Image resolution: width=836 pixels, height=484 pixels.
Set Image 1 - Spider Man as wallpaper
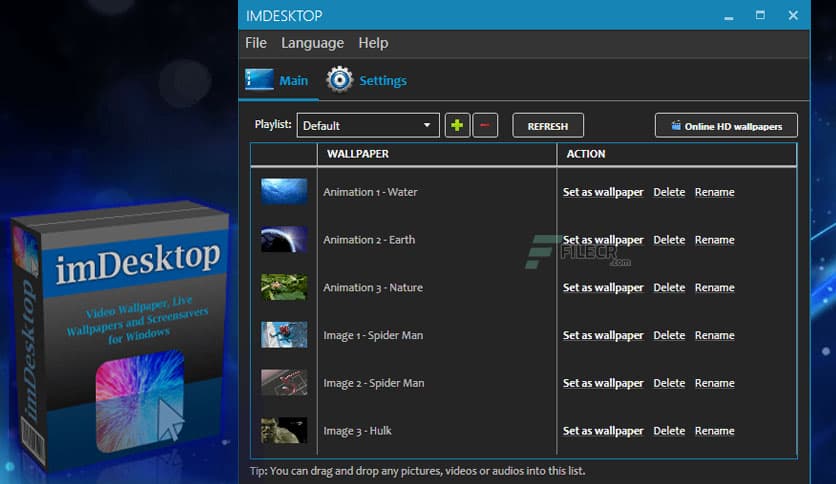coord(603,335)
